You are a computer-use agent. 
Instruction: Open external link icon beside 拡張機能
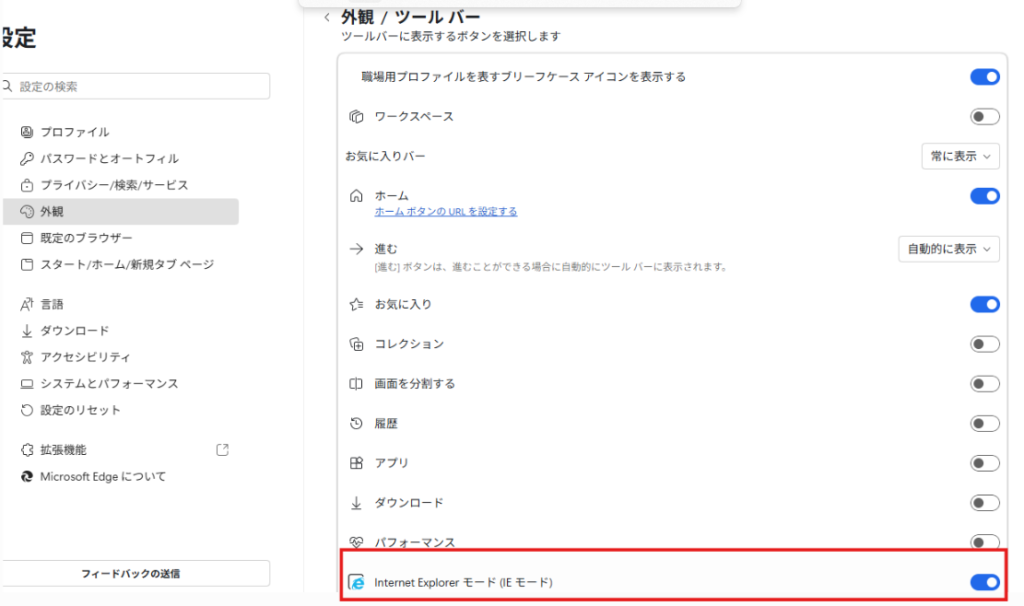[223, 450]
